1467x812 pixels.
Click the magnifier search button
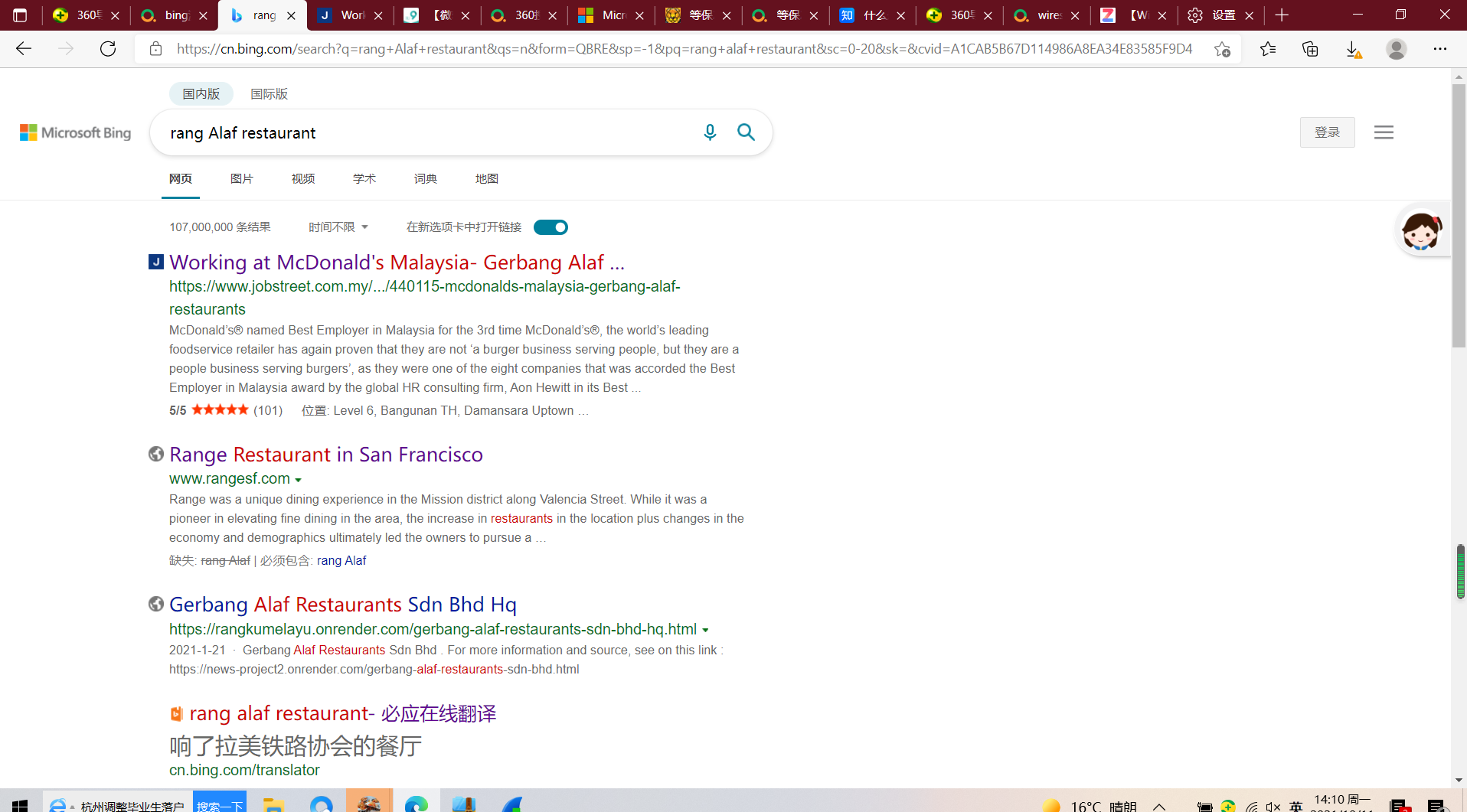coord(746,132)
